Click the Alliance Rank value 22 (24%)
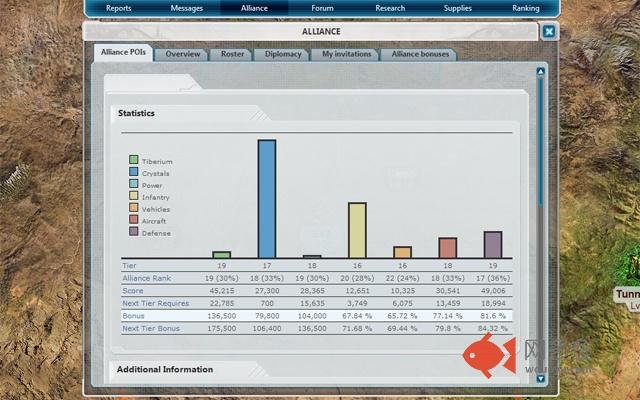Screen dimensions: 640x400 click(x=402, y=278)
